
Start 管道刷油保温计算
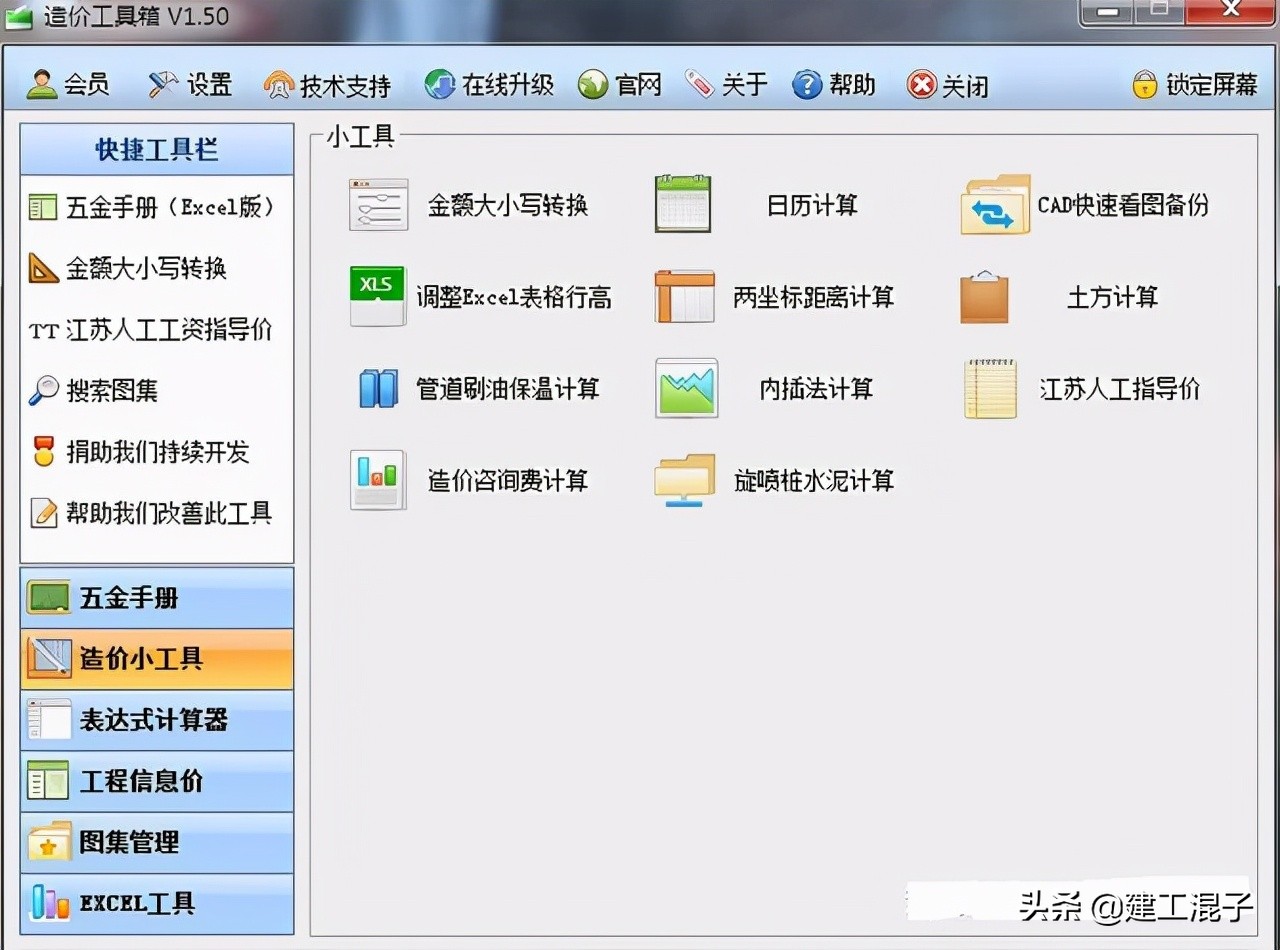tap(510, 389)
